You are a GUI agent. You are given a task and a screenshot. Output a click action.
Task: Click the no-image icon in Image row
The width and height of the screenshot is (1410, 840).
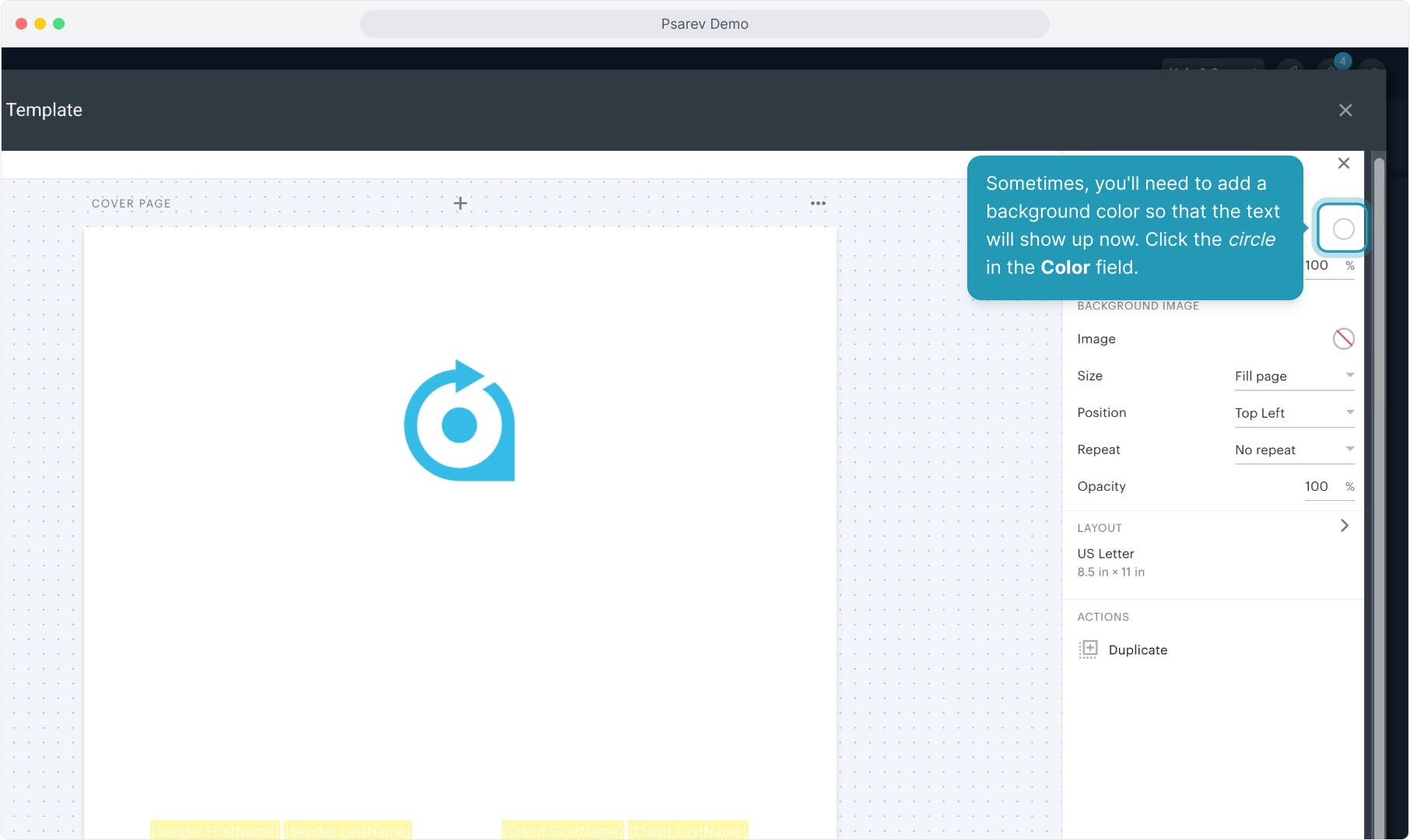pos(1343,339)
